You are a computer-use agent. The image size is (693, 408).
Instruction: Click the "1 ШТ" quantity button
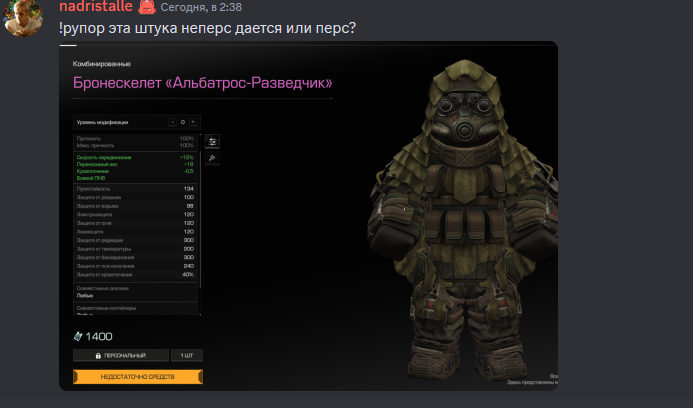click(x=187, y=355)
